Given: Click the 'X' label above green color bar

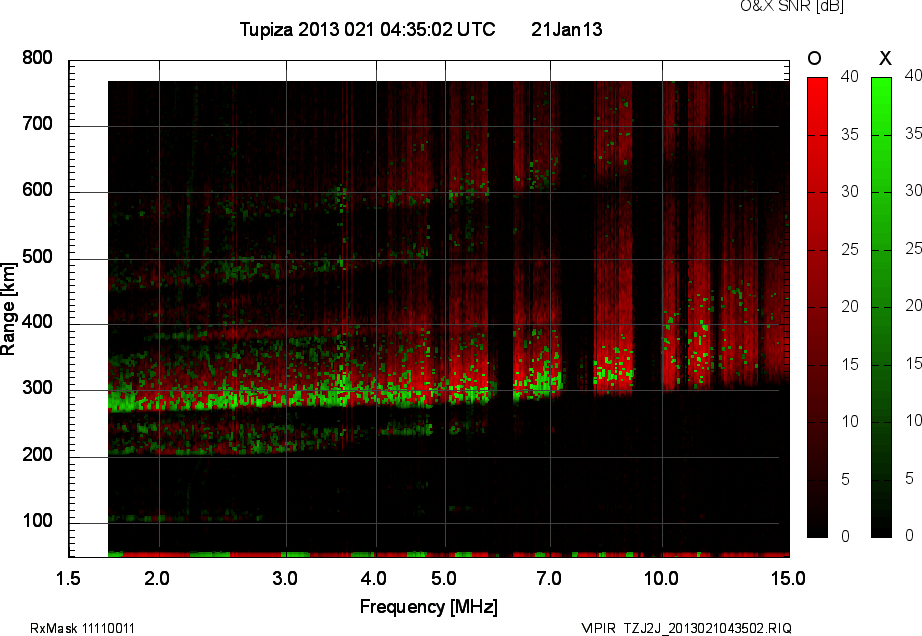Looking at the screenshot, I should (x=885, y=58).
